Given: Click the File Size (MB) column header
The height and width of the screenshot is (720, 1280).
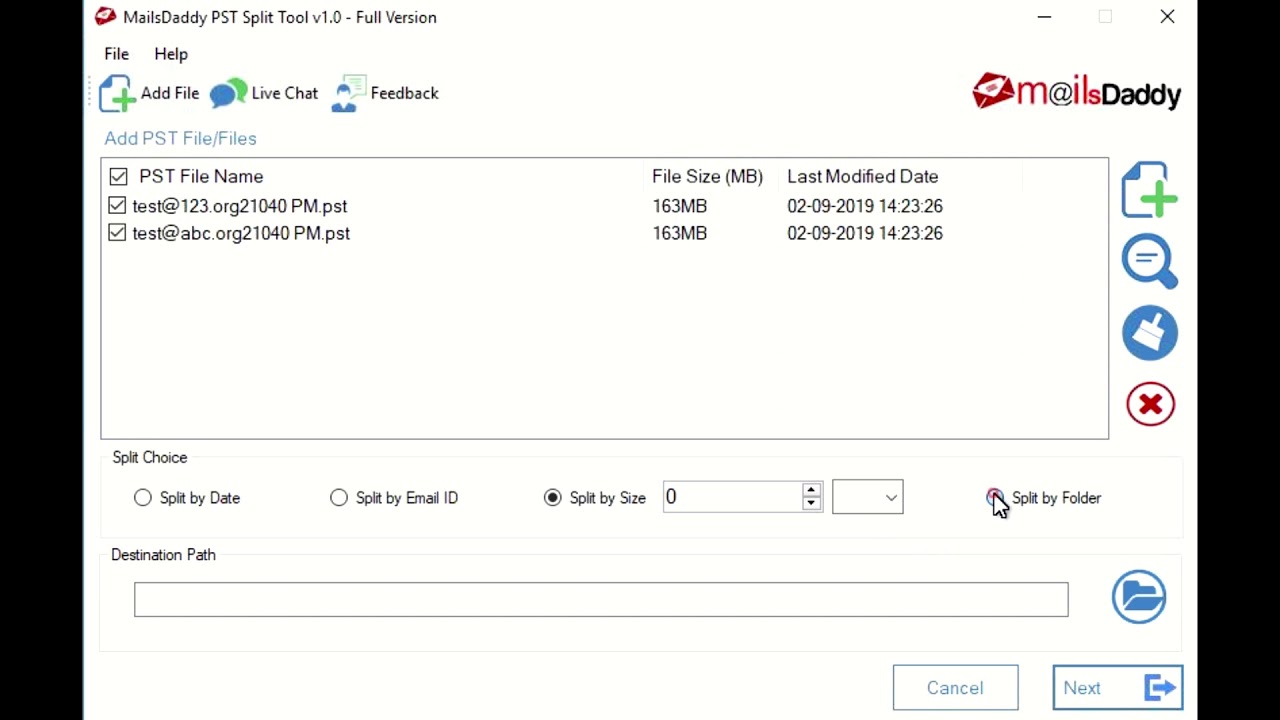Looking at the screenshot, I should point(707,177).
